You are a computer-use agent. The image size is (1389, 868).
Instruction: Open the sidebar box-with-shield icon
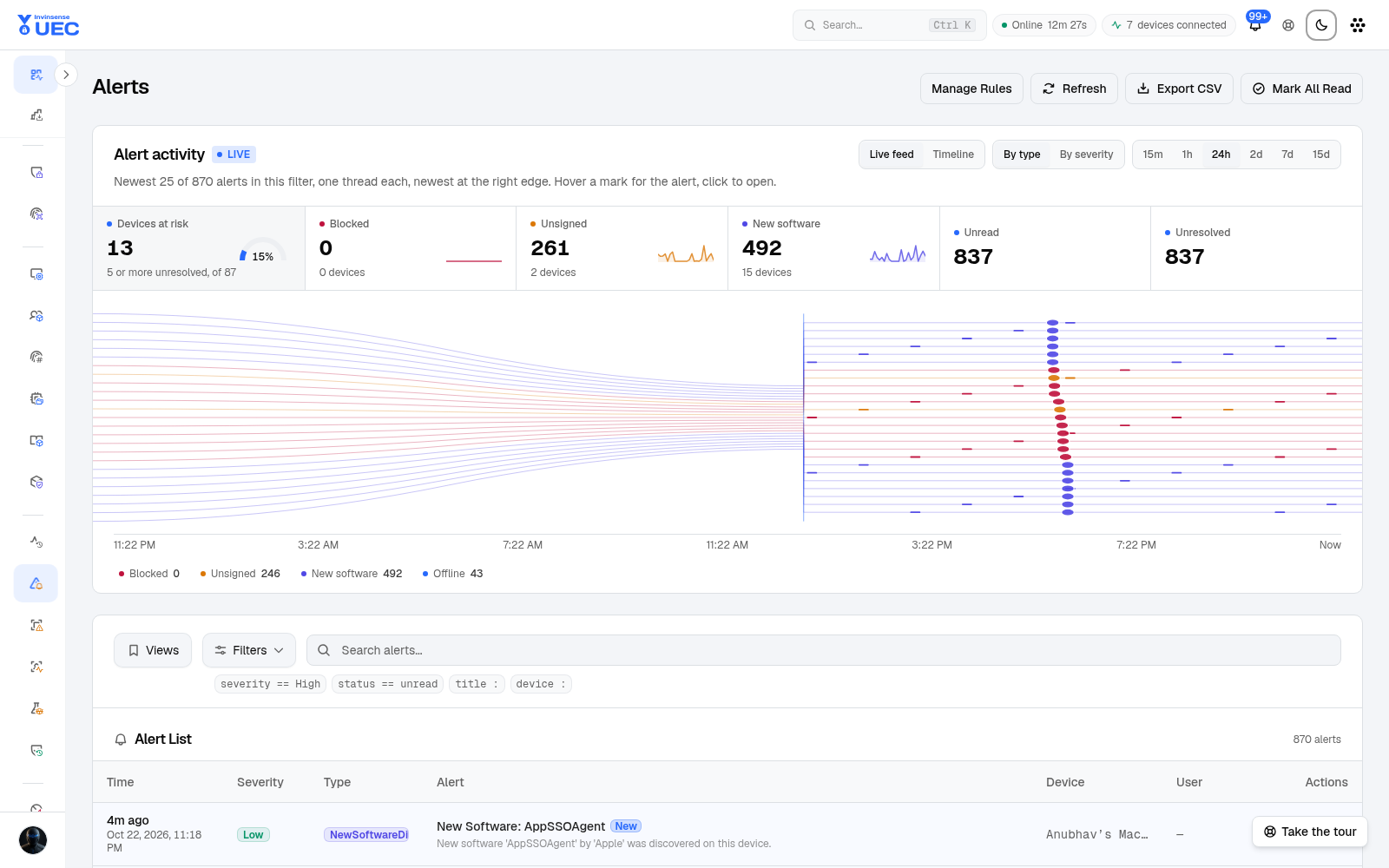[36, 482]
